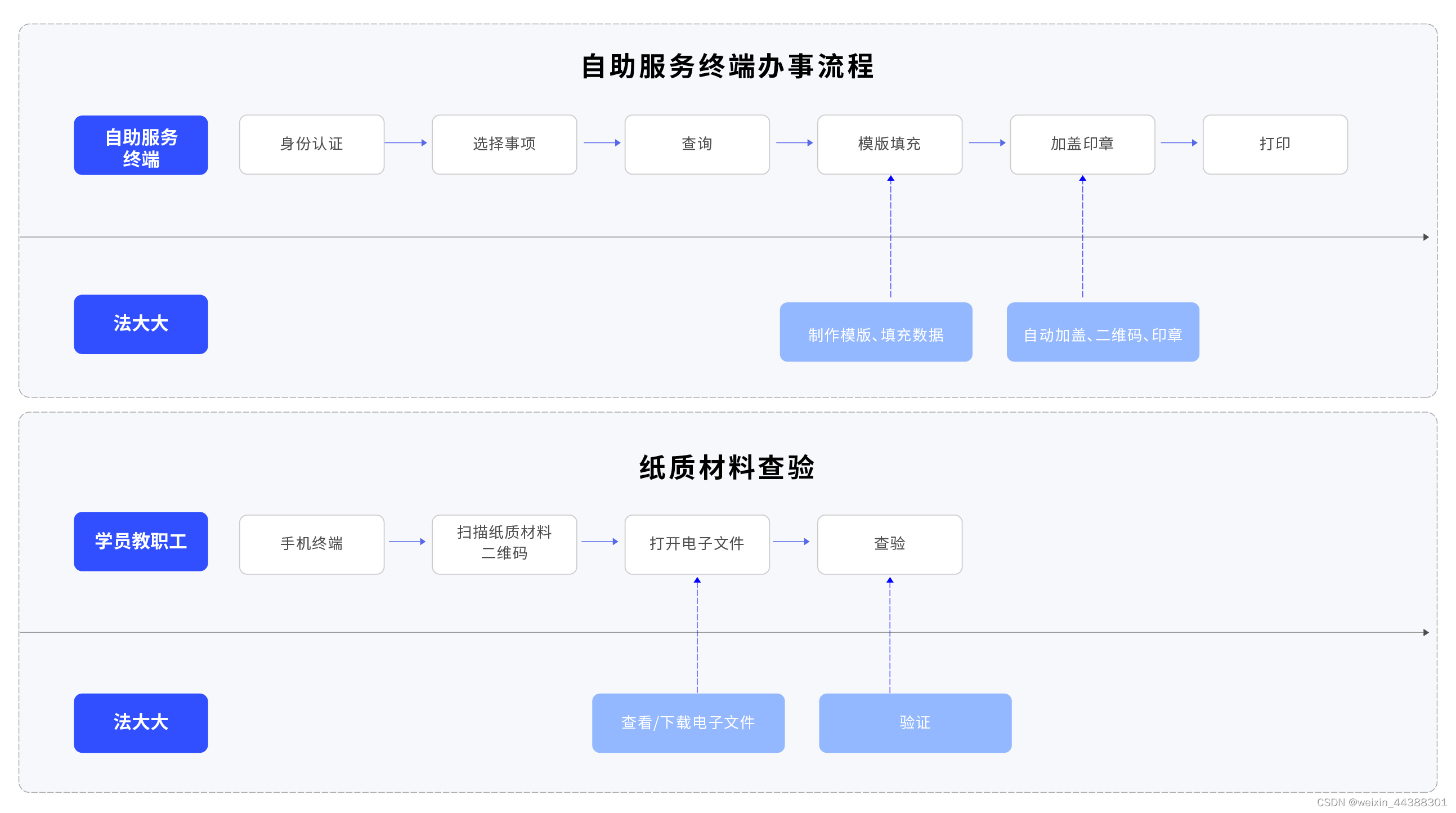Select the 打开电子文件 step box
The height and width of the screenshot is (813, 1456).
tap(697, 544)
